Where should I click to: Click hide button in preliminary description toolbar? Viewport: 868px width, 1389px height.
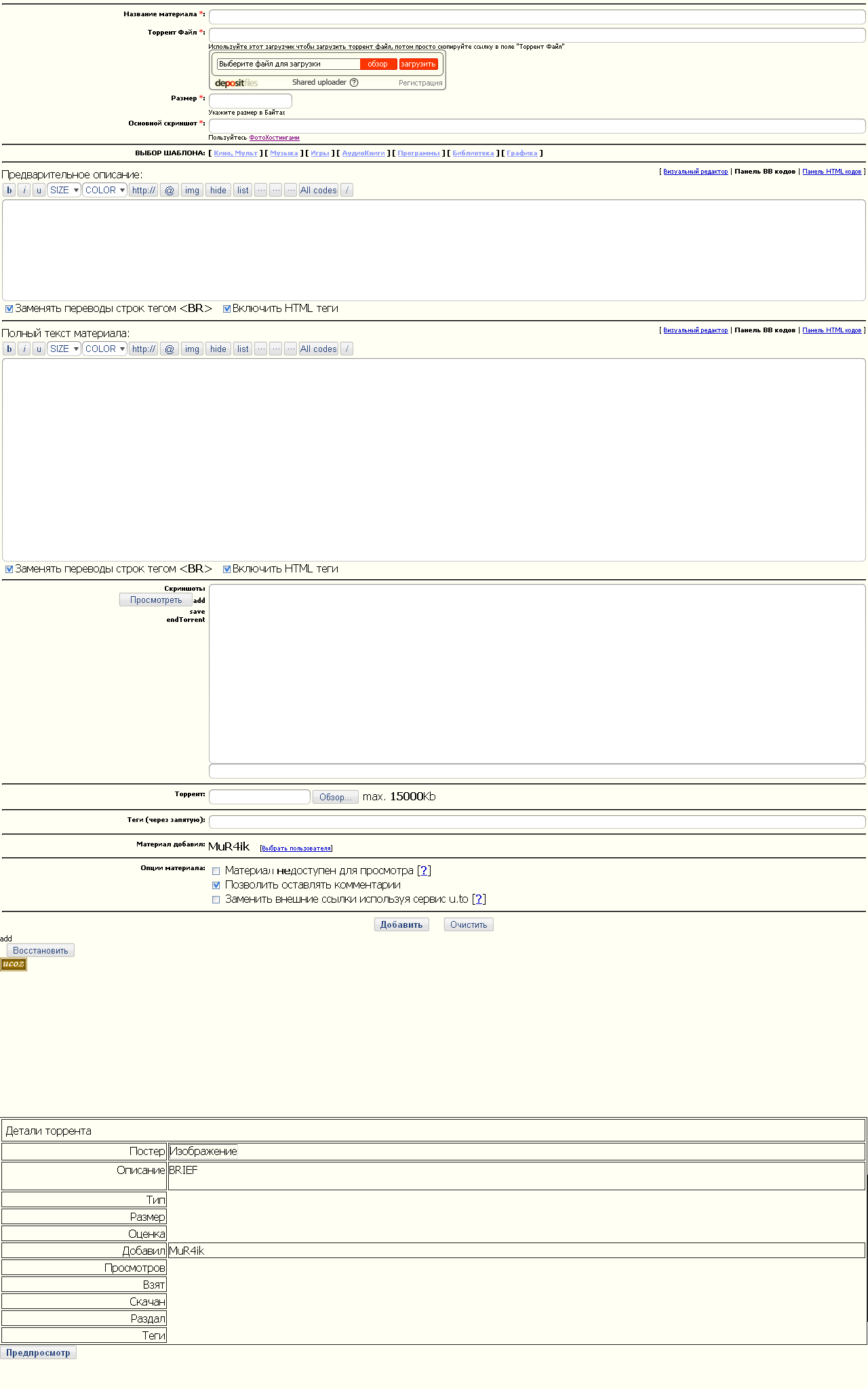pos(218,191)
